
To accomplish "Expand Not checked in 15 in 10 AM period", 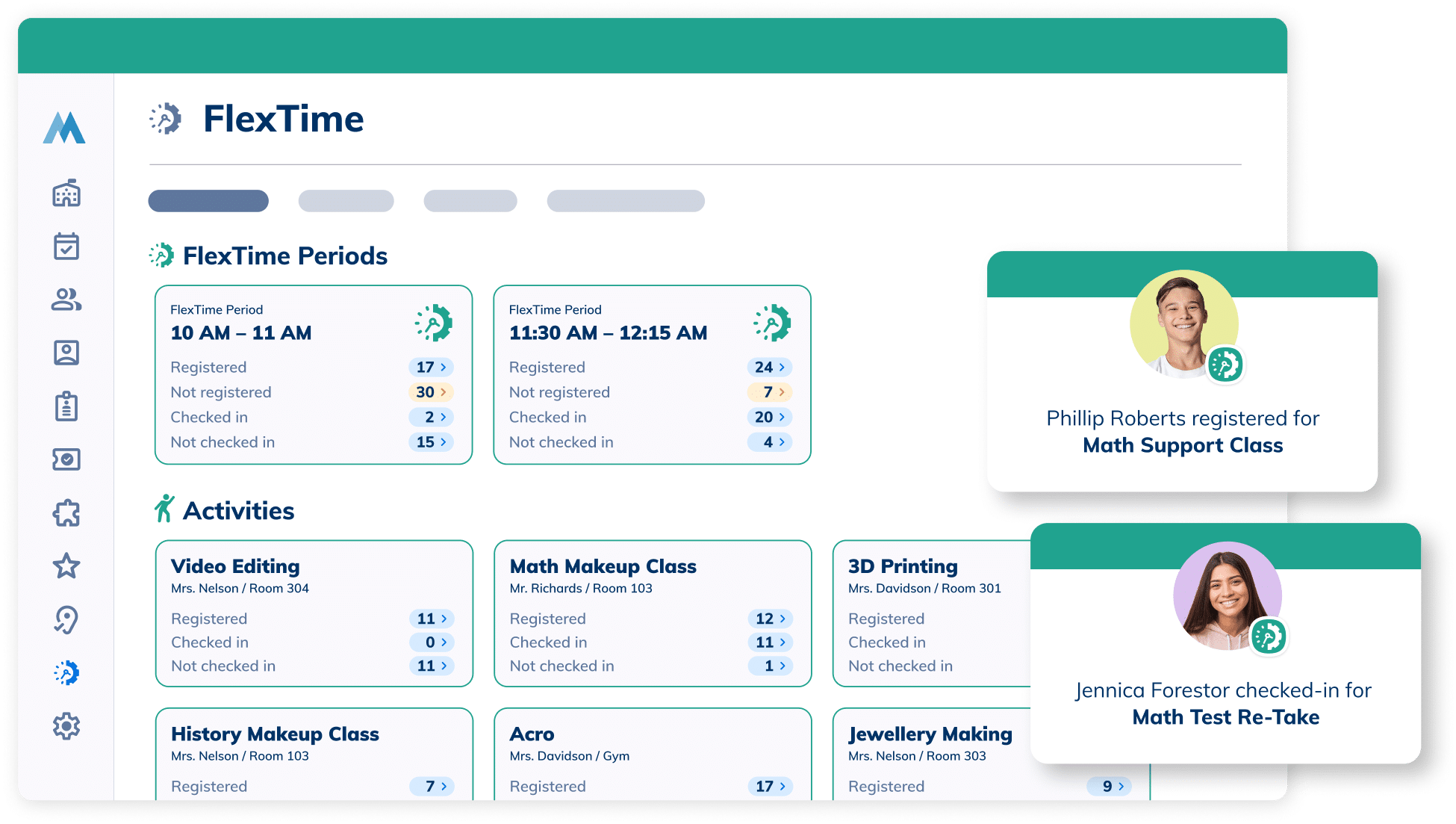I will [432, 442].
